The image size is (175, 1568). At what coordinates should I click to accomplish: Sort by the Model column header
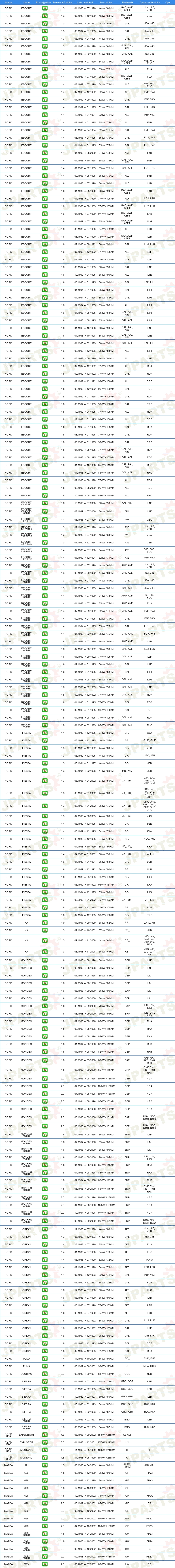click(26, 2)
